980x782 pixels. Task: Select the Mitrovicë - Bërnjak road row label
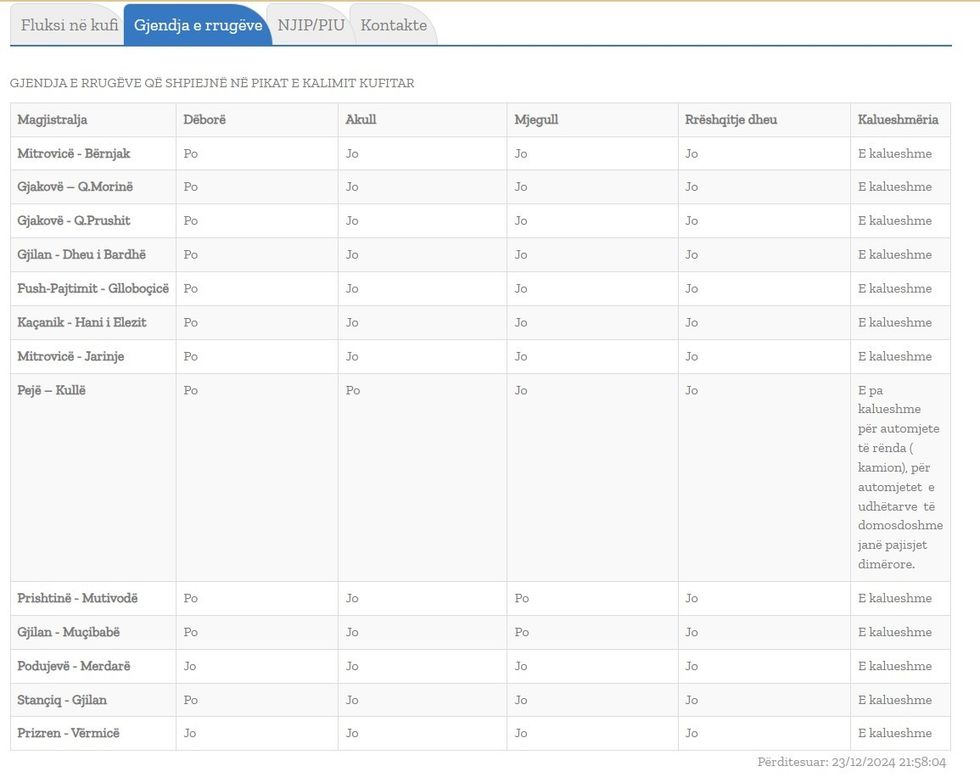pos(73,153)
